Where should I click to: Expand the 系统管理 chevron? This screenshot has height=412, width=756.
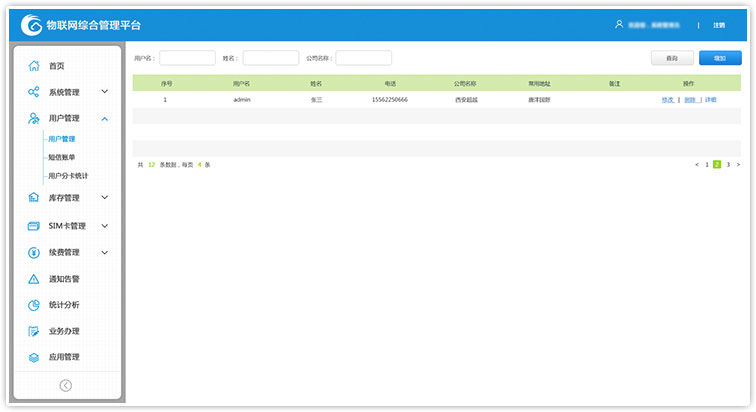tap(105, 92)
